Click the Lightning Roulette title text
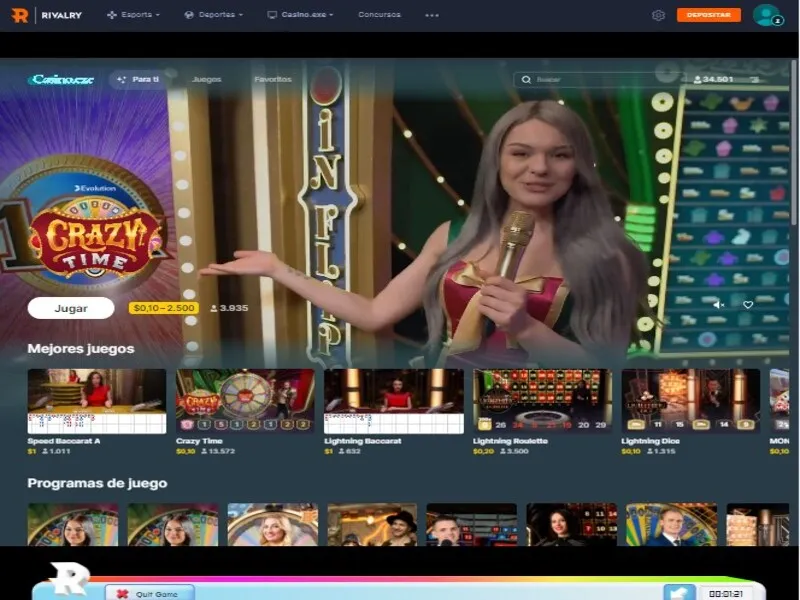The height and width of the screenshot is (600, 800). point(510,441)
